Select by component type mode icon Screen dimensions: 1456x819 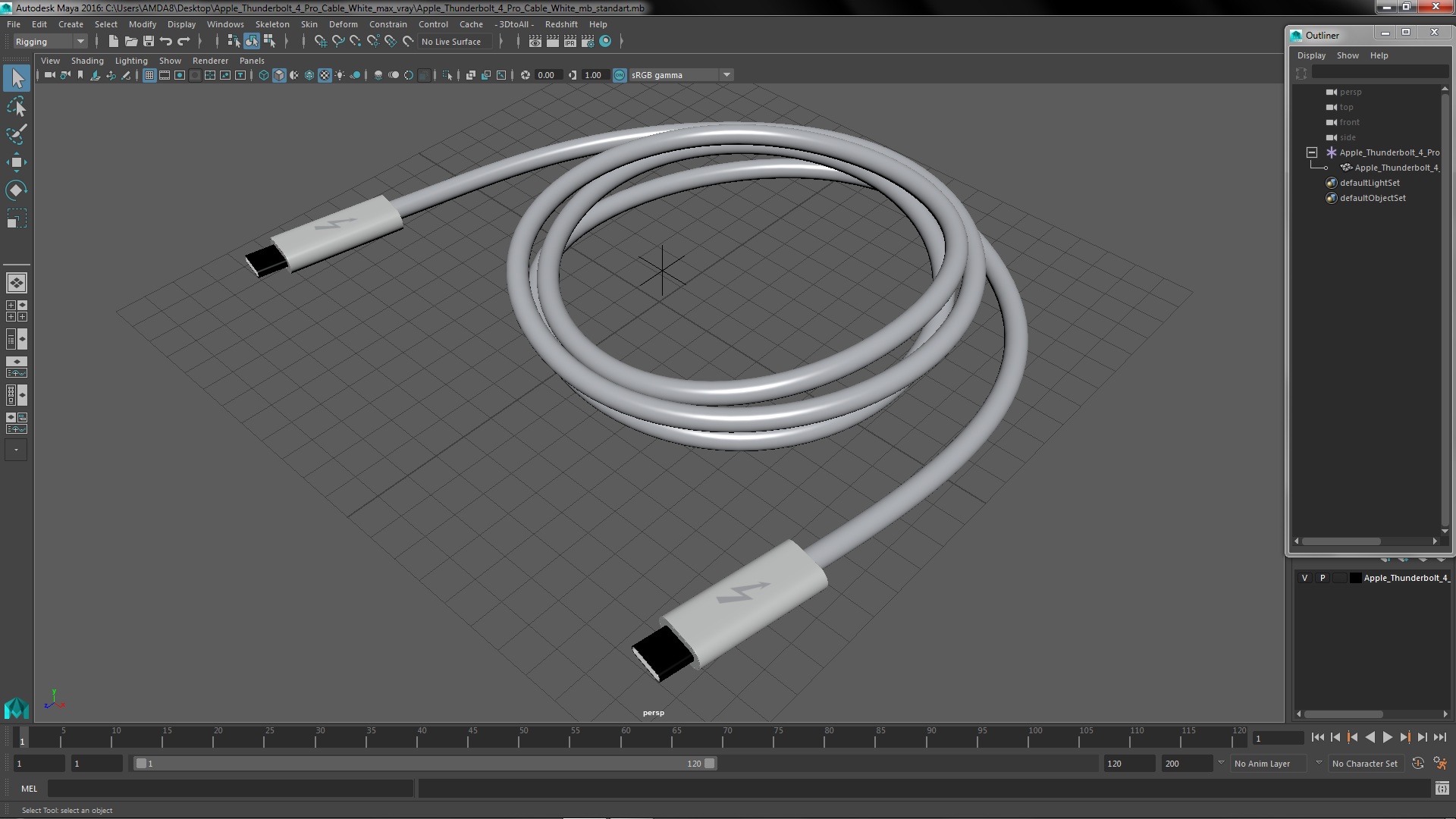tap(269, 42)
